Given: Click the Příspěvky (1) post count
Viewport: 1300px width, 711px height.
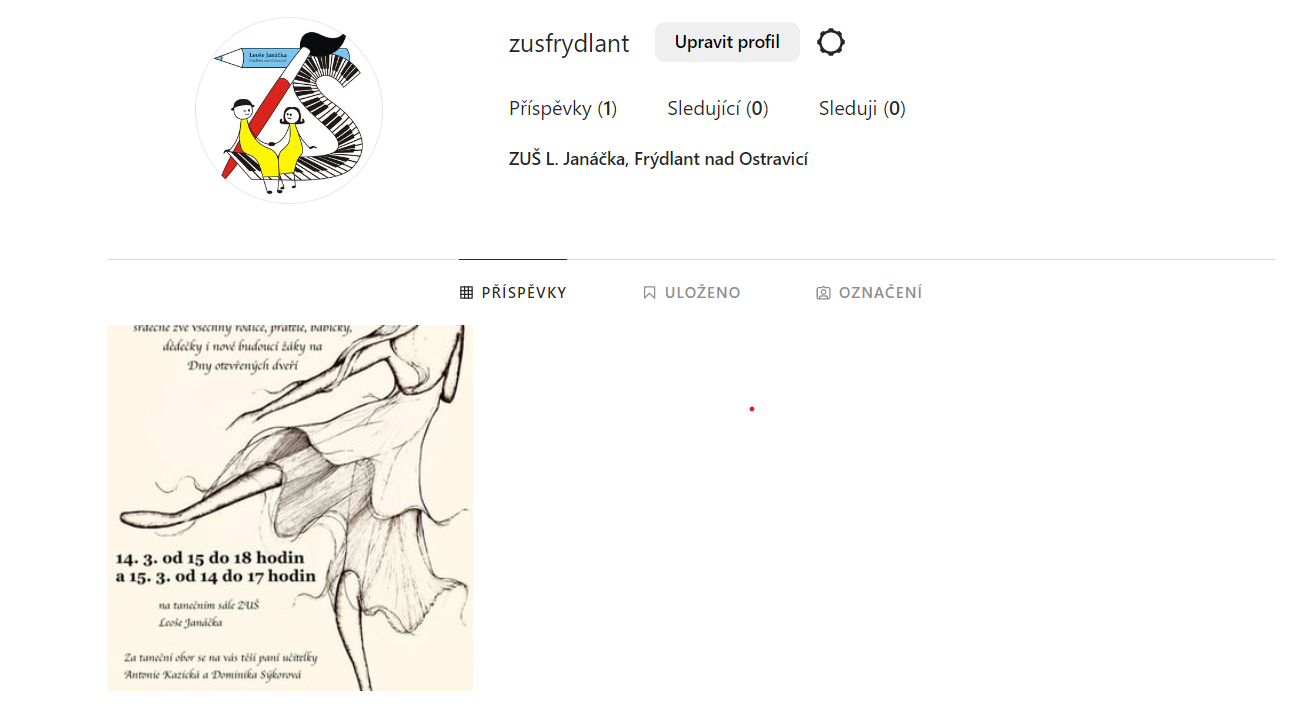Looking at the screenshot, I should tap(563, 109).
